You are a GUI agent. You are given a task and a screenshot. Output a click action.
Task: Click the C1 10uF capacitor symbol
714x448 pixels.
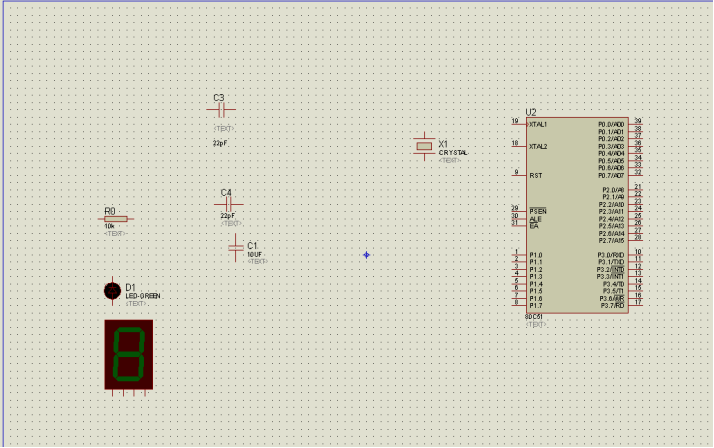coord(235,248)
